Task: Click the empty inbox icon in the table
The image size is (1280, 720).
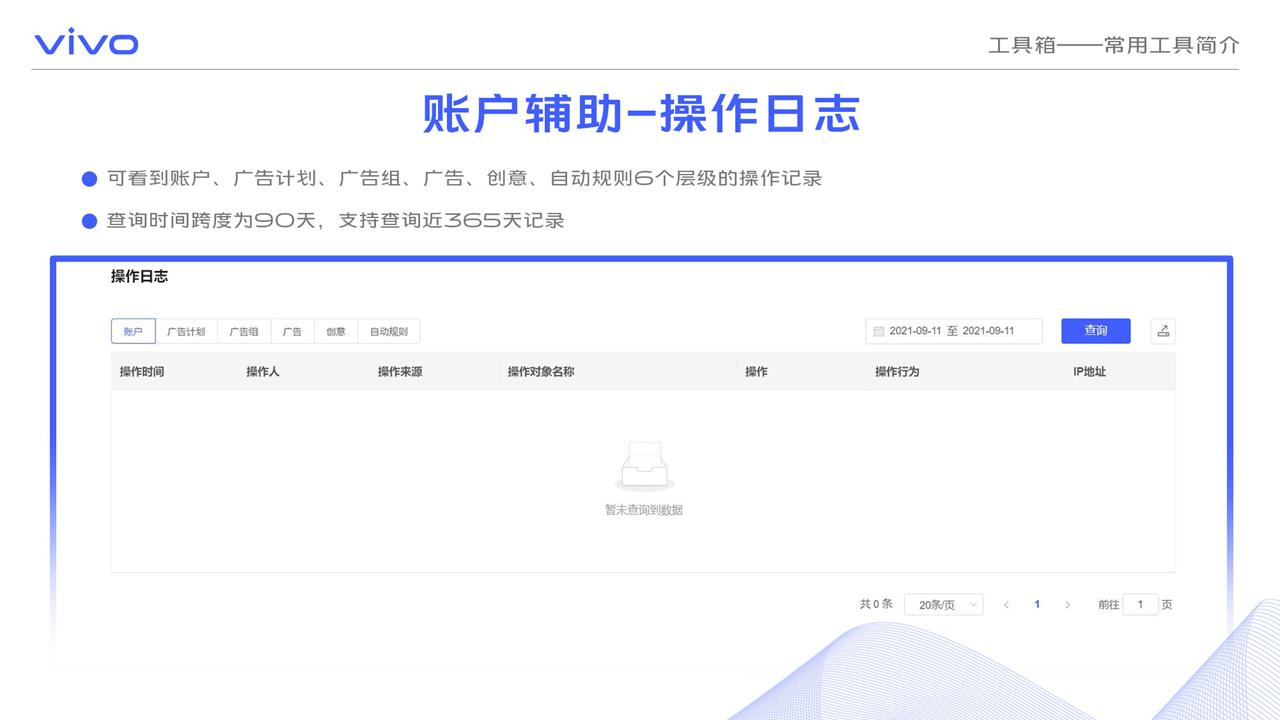Action: click(643, 466)
